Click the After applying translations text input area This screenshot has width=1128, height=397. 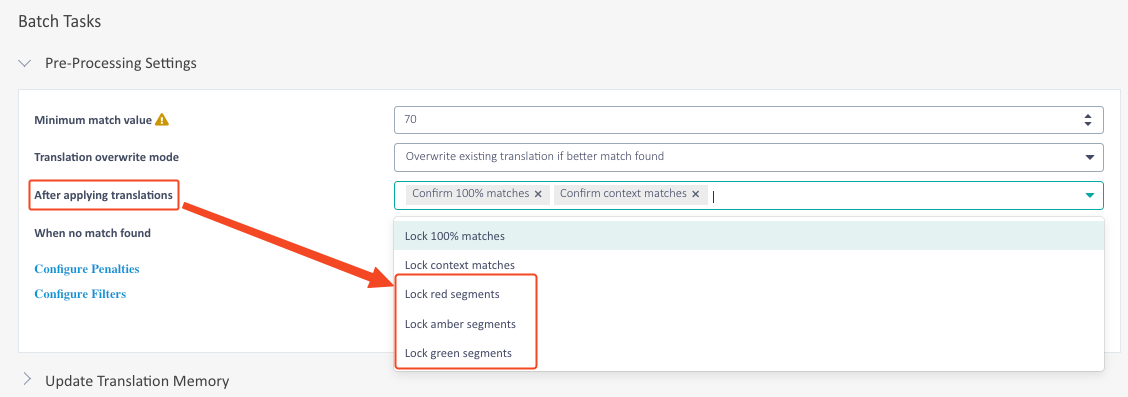[x=892, y=195]
